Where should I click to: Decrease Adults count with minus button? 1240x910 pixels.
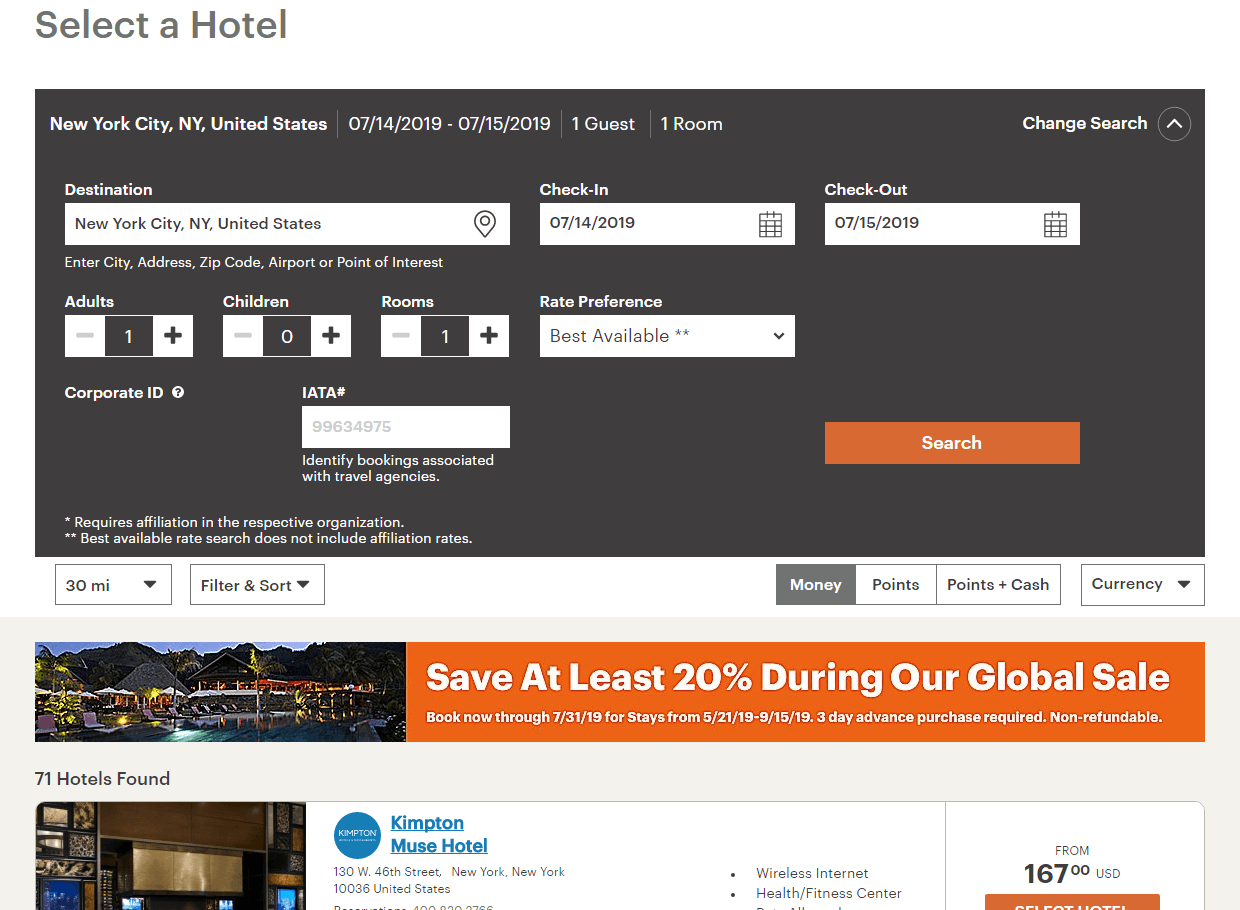tap(85, 336)
